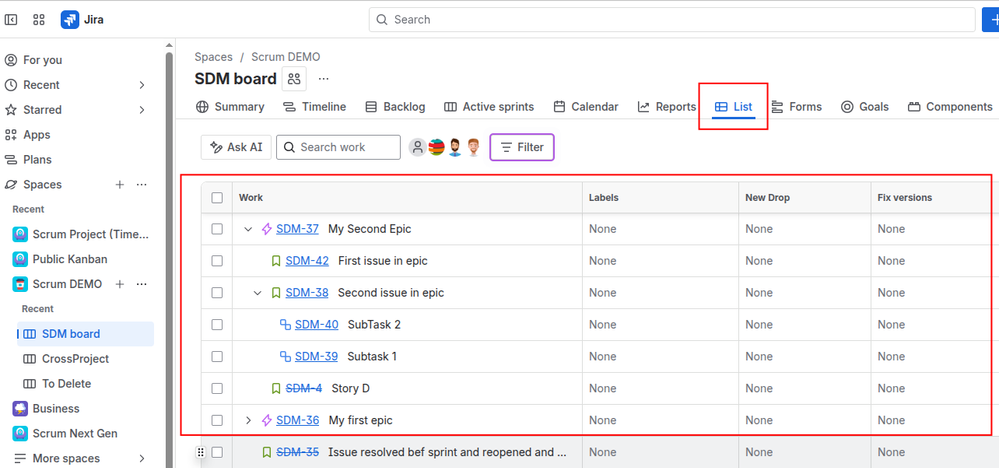The height and width of the screenshot is (468, 999).
Task: Click the Search work input field
Action: point(338,147)
